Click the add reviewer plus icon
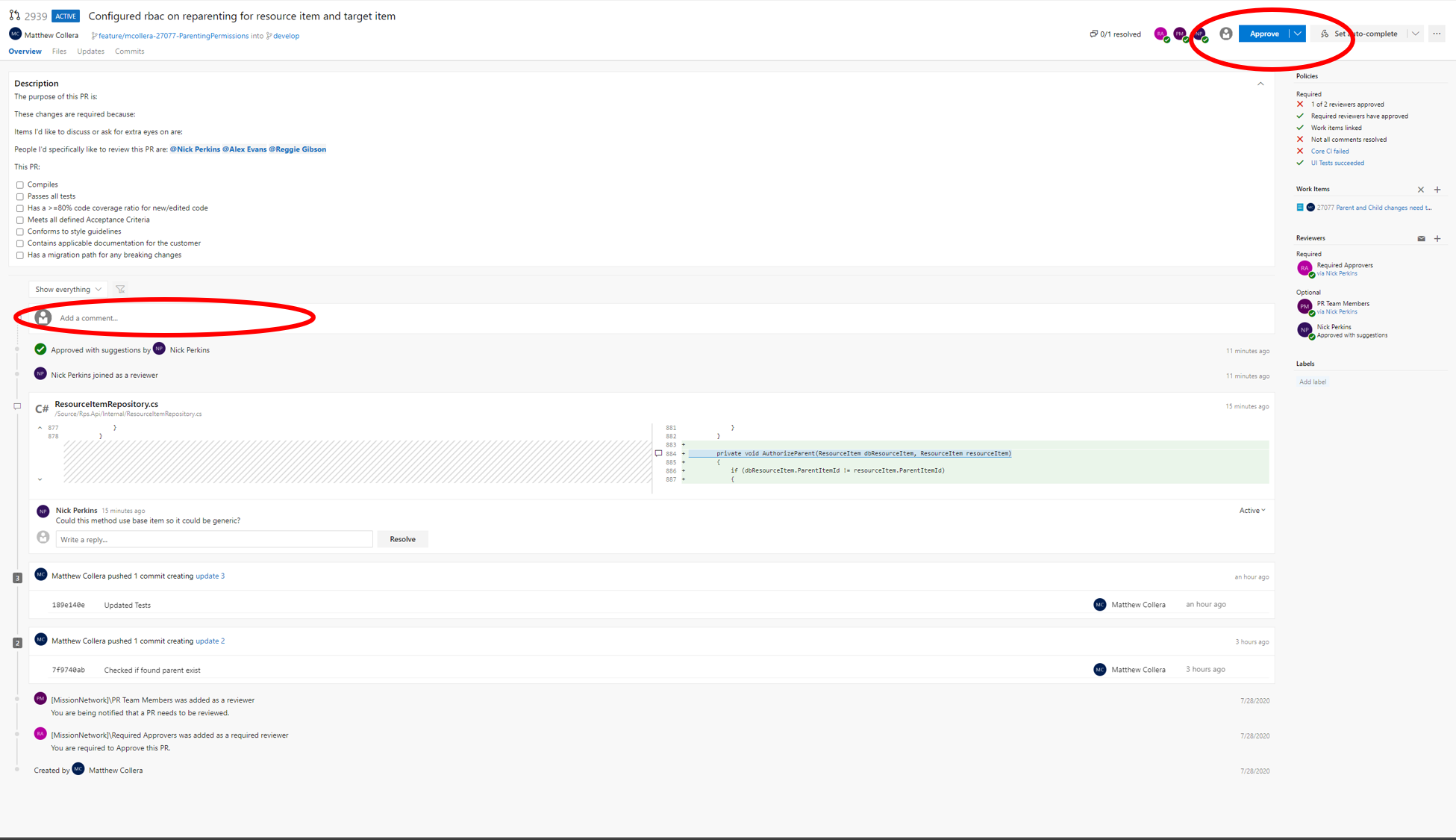 (1437, 238)
